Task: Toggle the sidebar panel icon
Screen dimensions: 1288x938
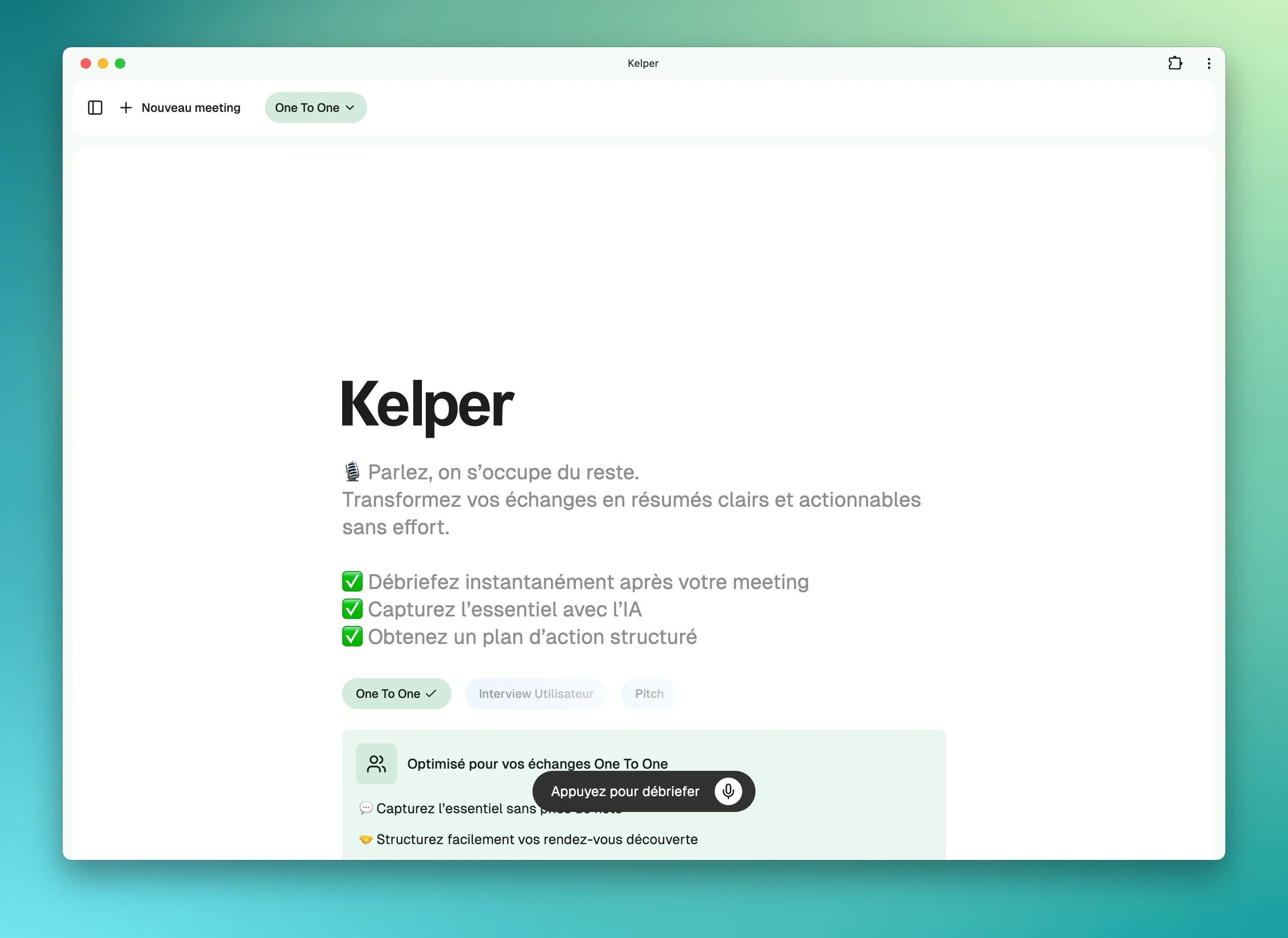Action: click(95, 108)
